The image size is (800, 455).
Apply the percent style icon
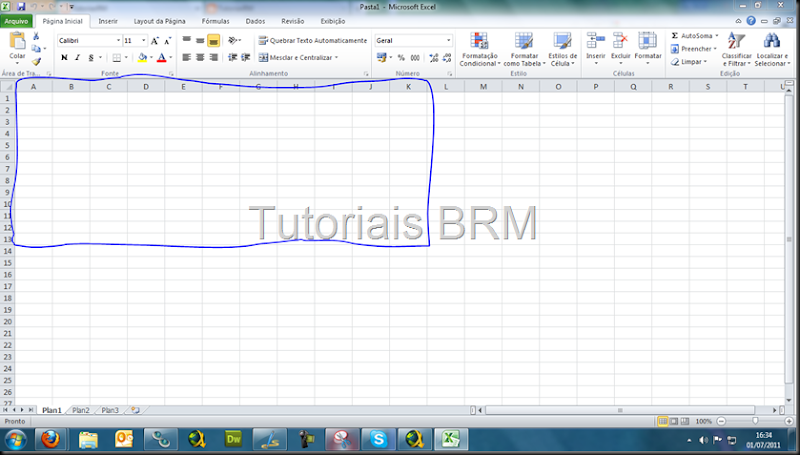[401, 58]
